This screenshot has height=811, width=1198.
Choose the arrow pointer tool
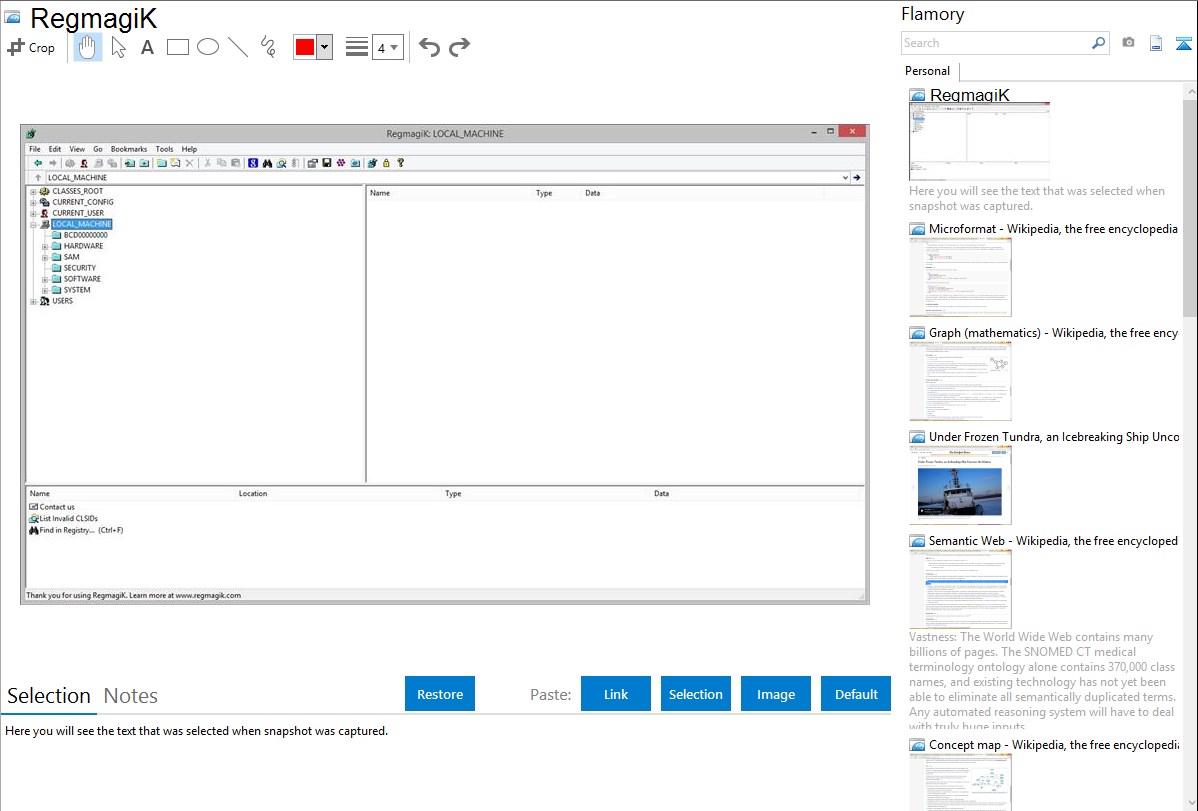coord(118,47)
